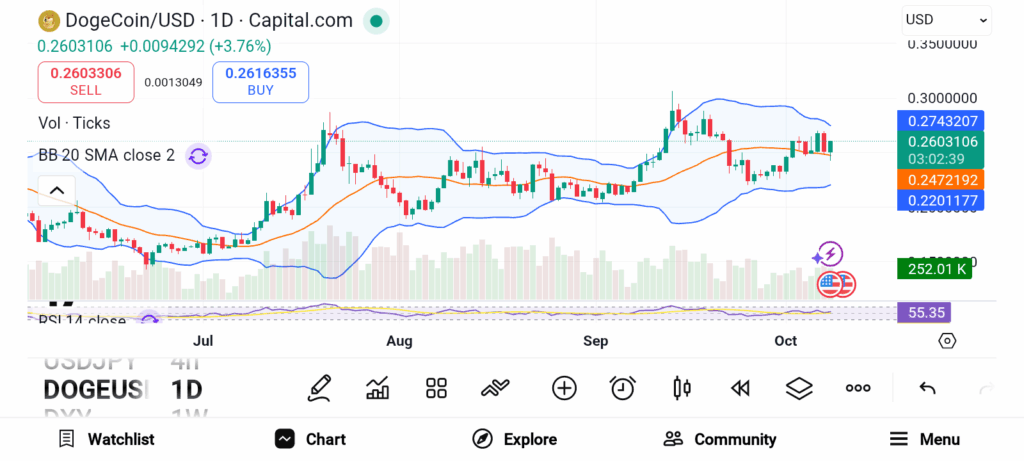Switch to the Watchlist tab

(x=106, y=439)
